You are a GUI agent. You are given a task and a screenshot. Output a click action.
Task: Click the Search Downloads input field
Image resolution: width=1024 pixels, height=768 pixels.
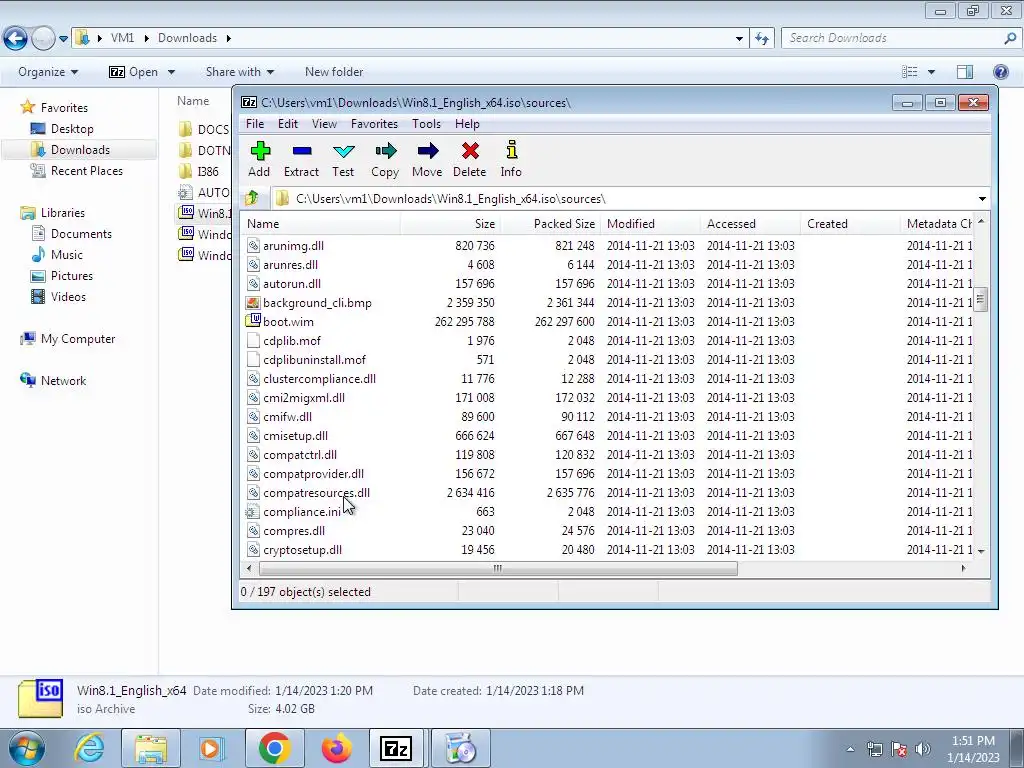tap(895, 39)
